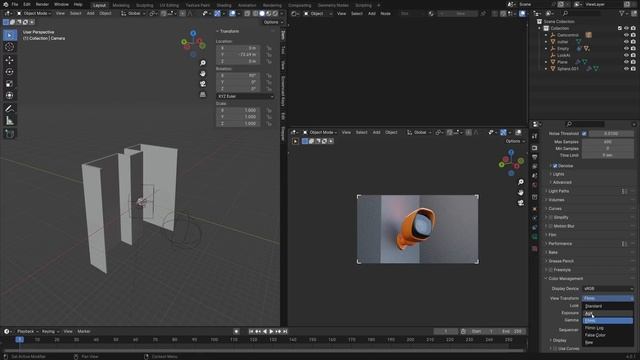Toggle Noise Threshold checkbox
Viewport: 640px width, 360px height.
[x=584, y=133]
